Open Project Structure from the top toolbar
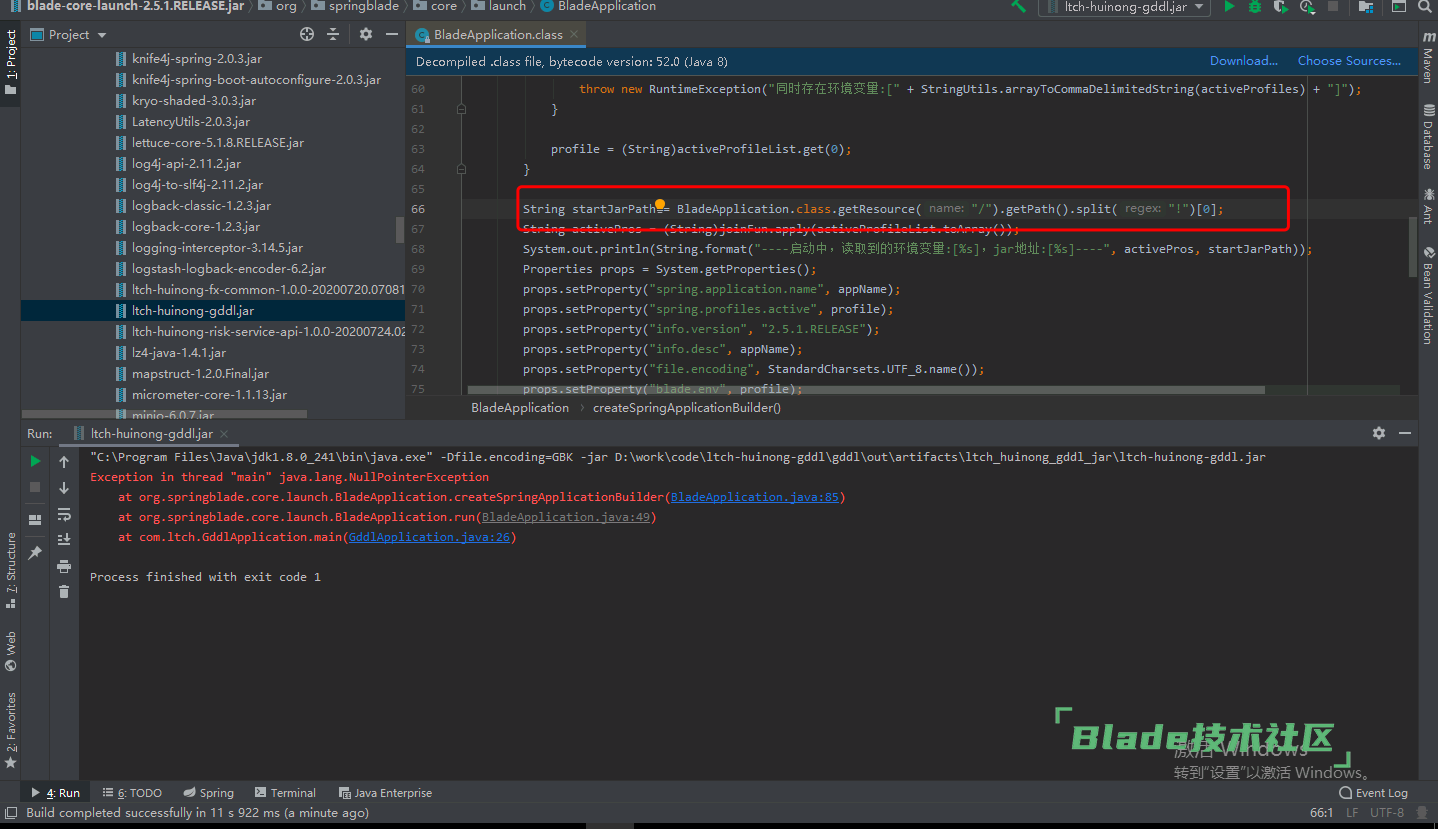 pyautogui.click(x=1367, y=6)
